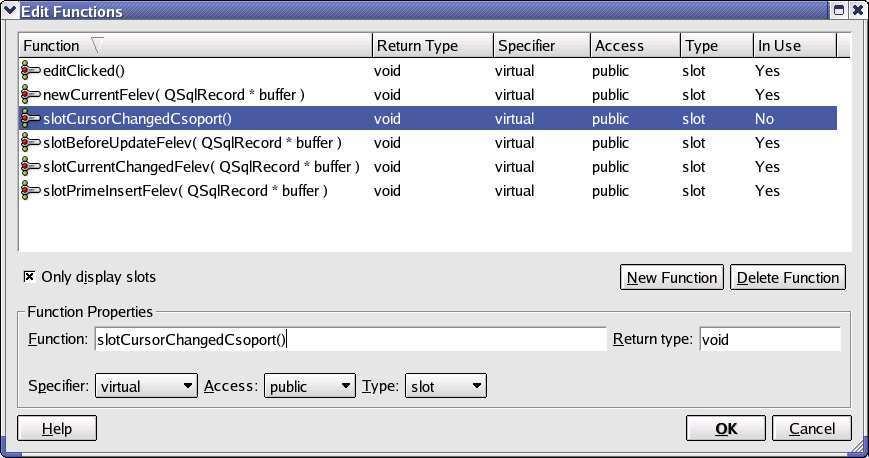Sort by the Return Type column header

point(432,45)
